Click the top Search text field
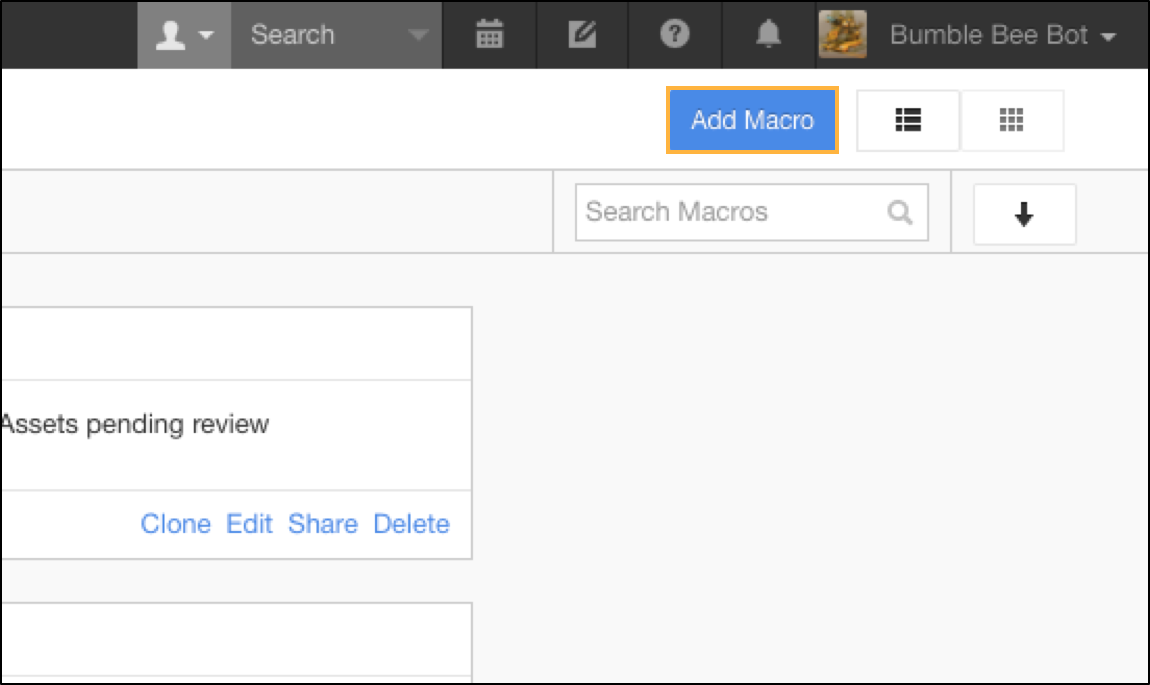 [x=323, y=34]
